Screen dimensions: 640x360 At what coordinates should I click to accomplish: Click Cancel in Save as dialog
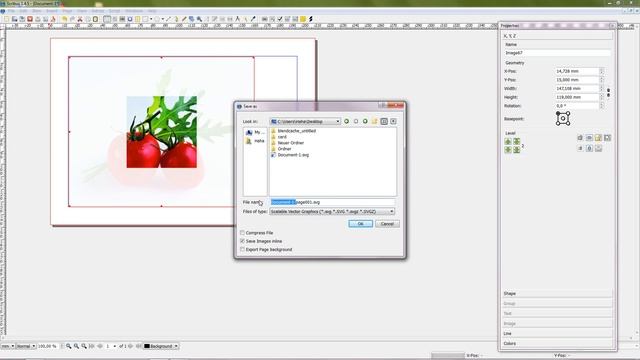(x=387, y=224)
